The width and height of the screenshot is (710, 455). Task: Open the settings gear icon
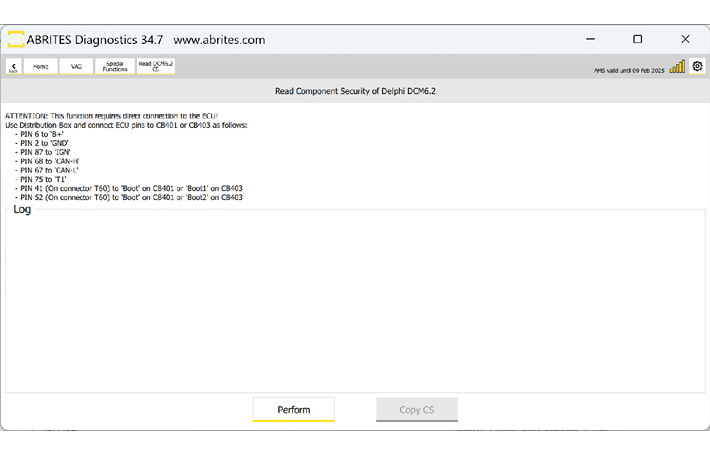coord(697,67)
